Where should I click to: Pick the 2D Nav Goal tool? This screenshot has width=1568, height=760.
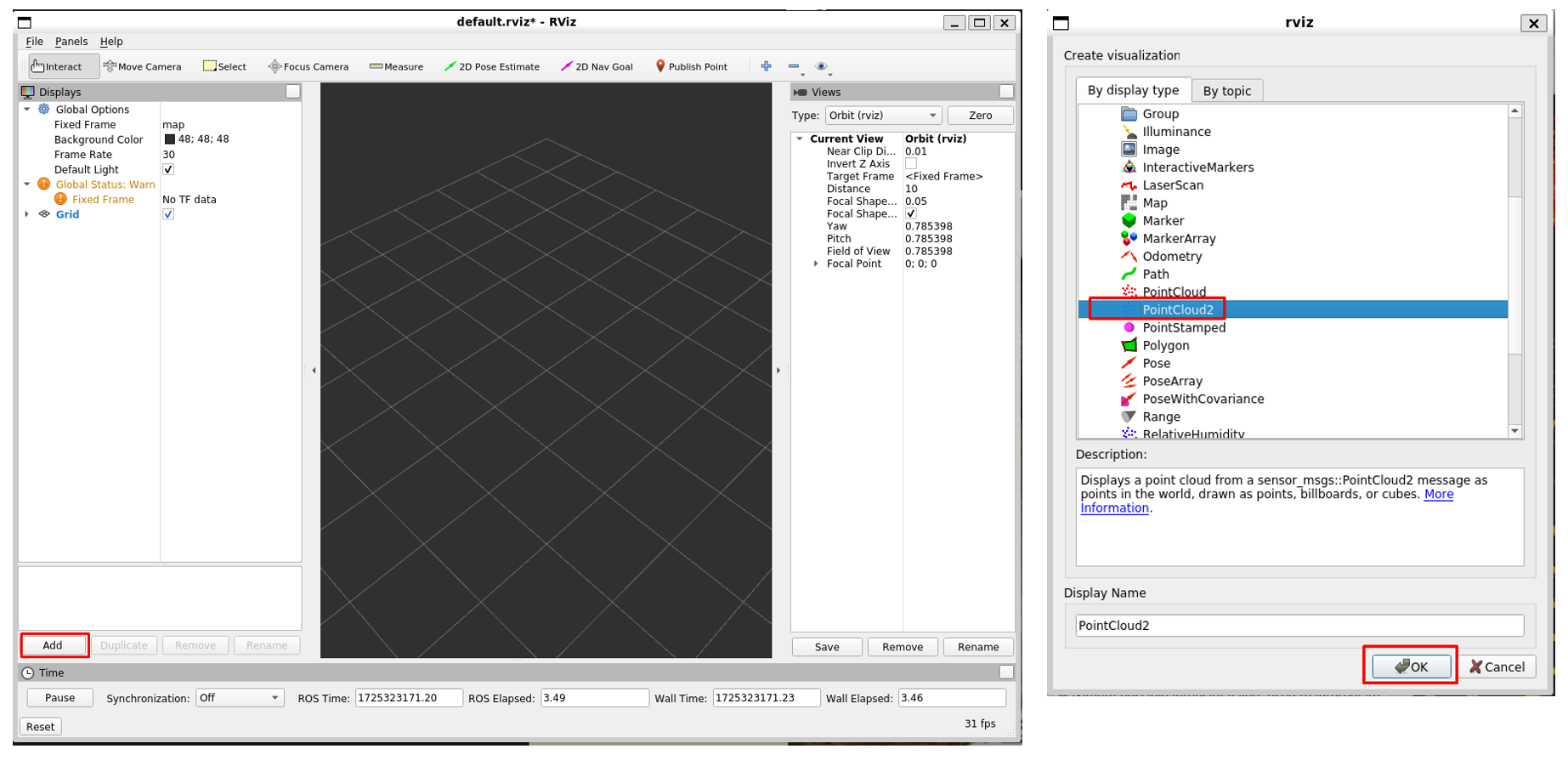coord(597,66)
